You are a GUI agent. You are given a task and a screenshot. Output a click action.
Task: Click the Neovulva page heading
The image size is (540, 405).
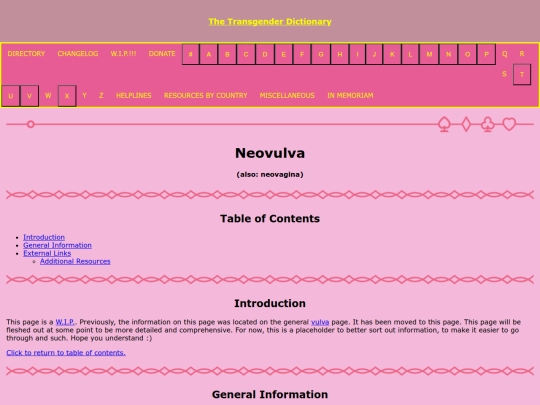[270, 153]
